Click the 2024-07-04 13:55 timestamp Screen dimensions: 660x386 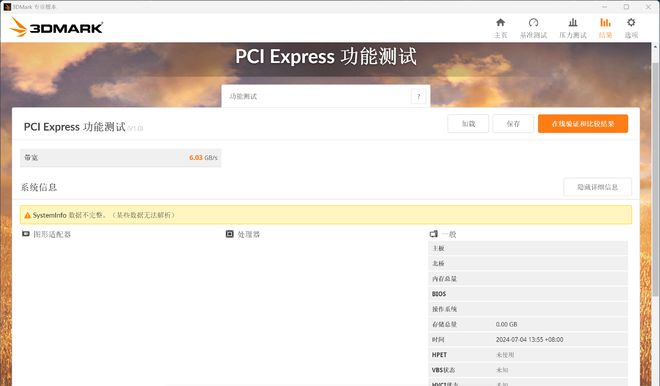[529, 340]
